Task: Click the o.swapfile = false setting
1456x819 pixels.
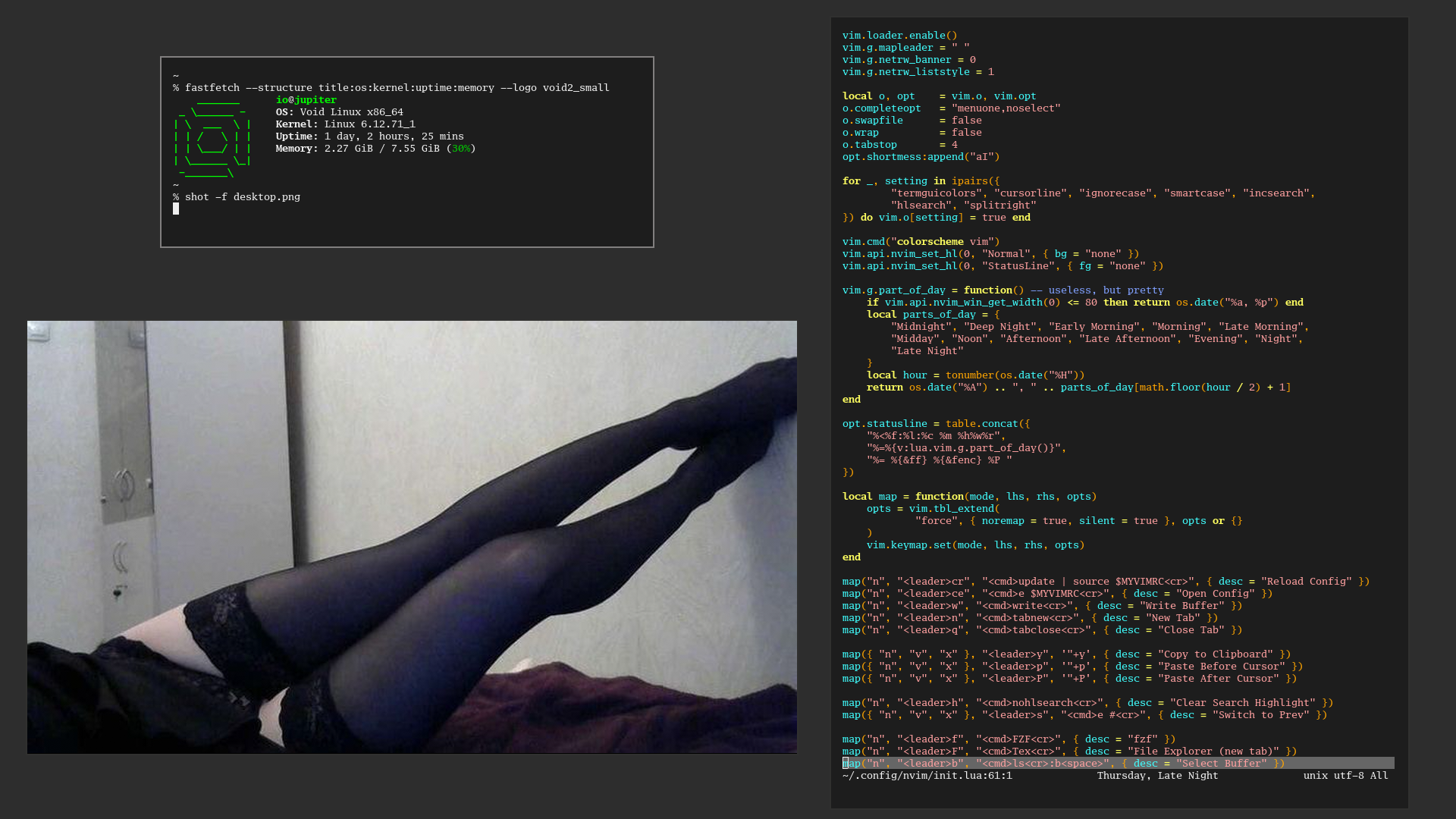Action: click(912, 121)
